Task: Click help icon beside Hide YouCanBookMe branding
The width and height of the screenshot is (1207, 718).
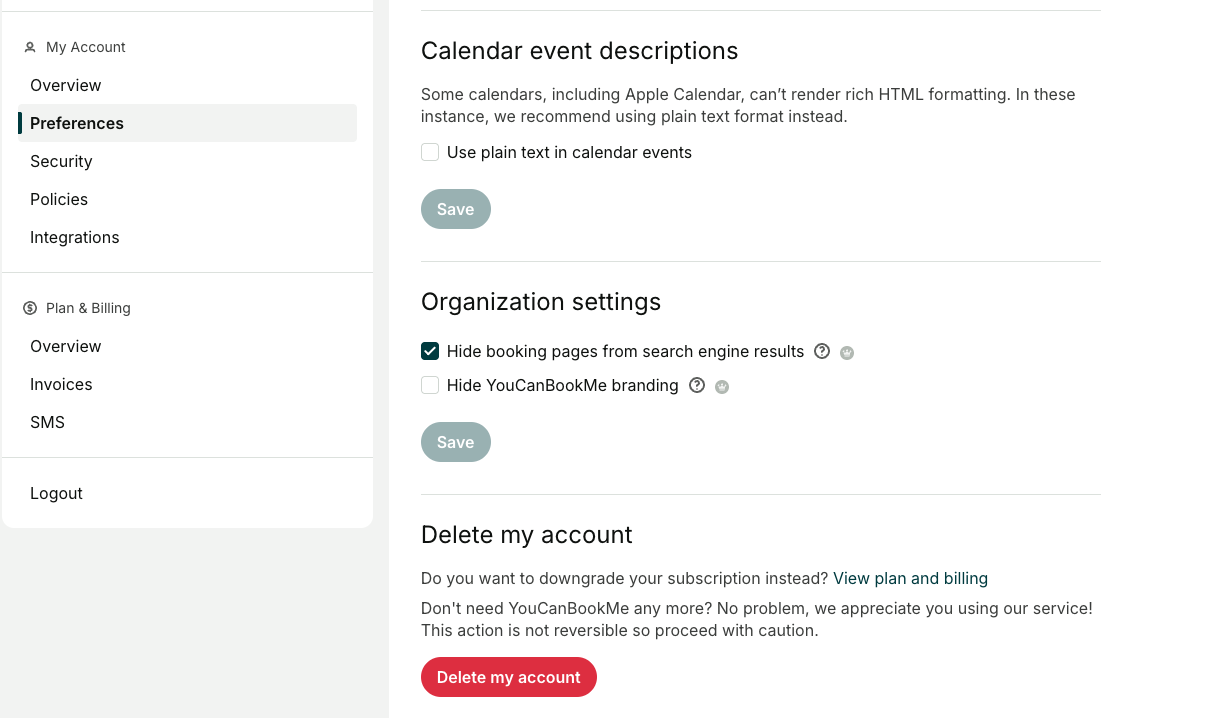Action: point(697,385)
